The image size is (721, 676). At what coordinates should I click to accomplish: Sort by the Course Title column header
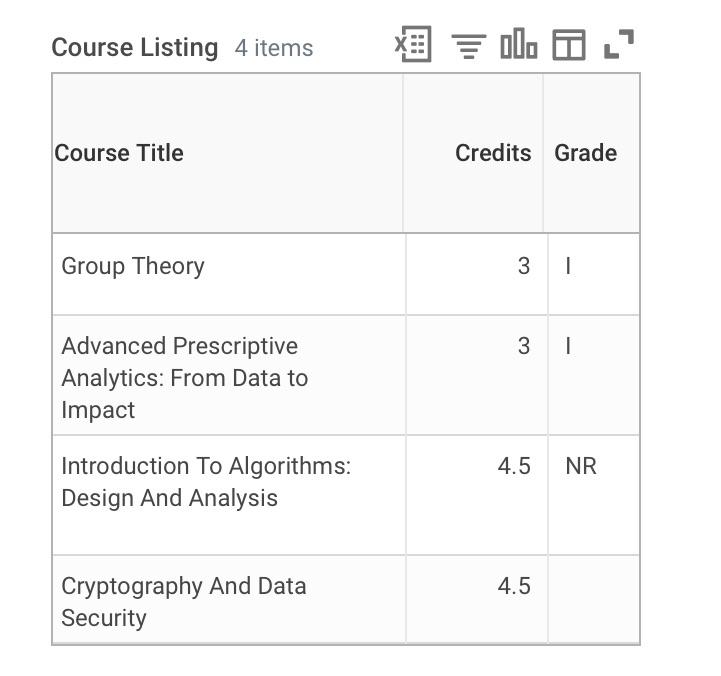coord(119,153)
